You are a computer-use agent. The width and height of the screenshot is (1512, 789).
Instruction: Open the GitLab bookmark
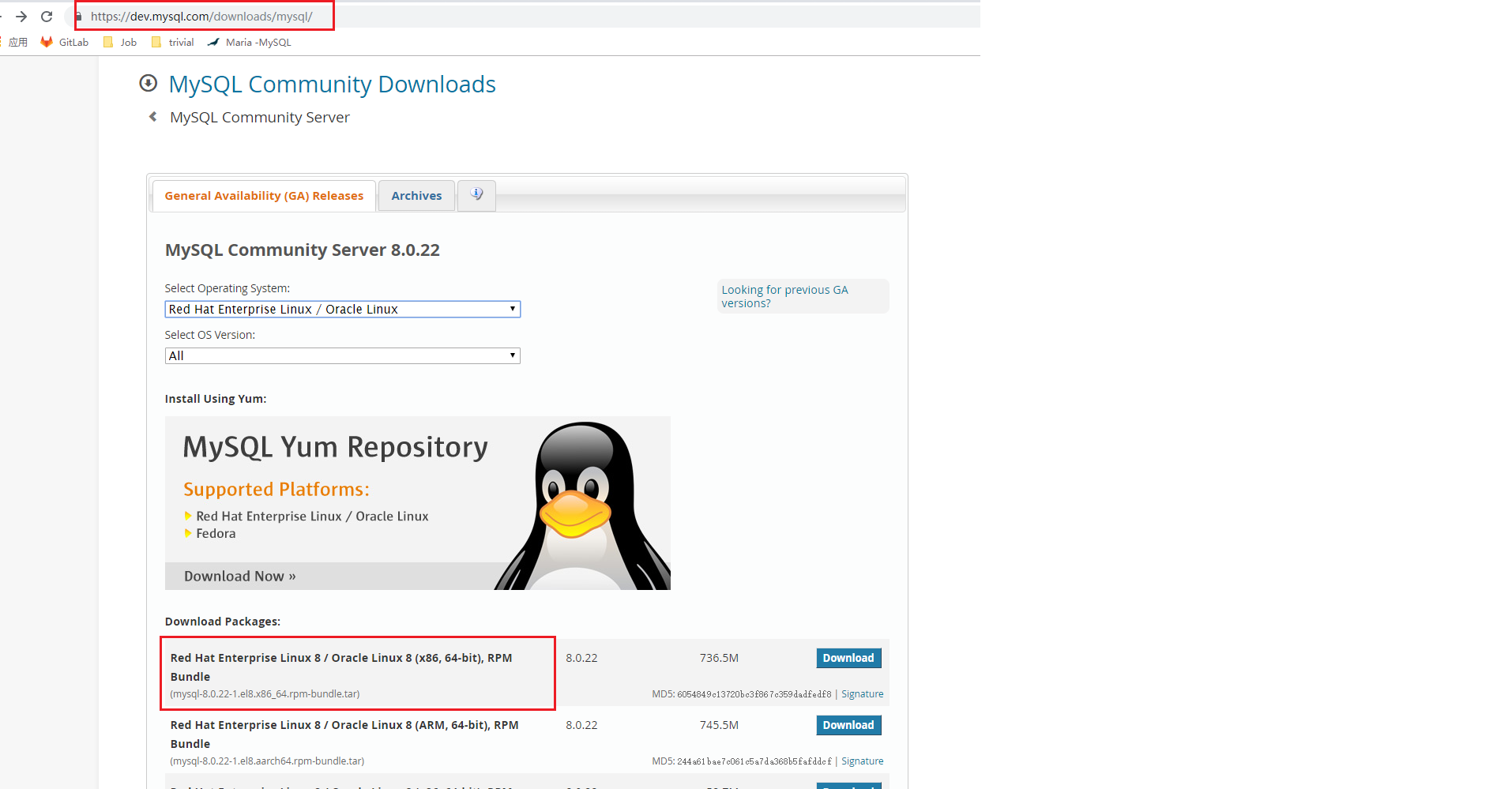tap(65, 43)
